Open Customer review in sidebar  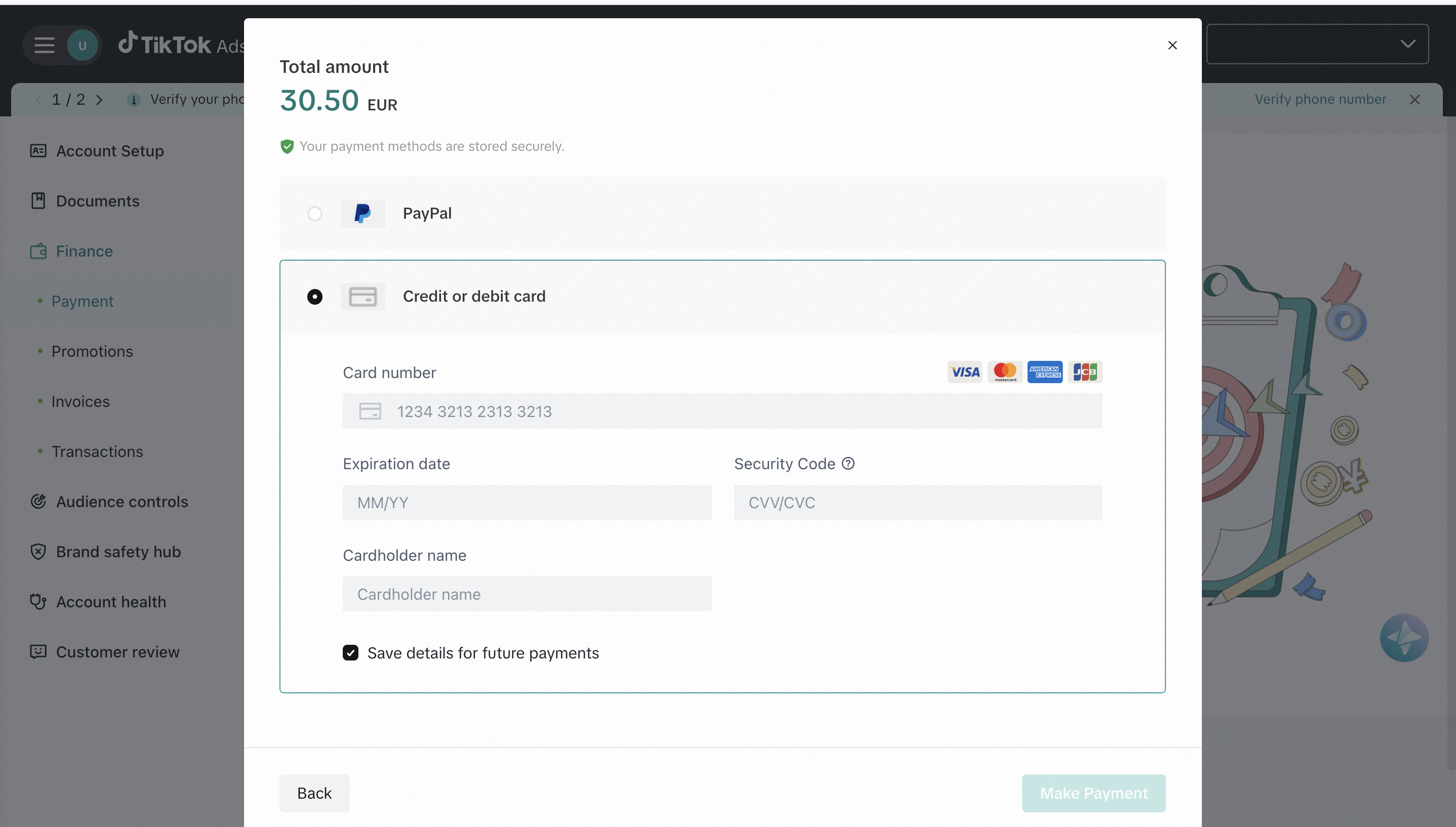104,652
